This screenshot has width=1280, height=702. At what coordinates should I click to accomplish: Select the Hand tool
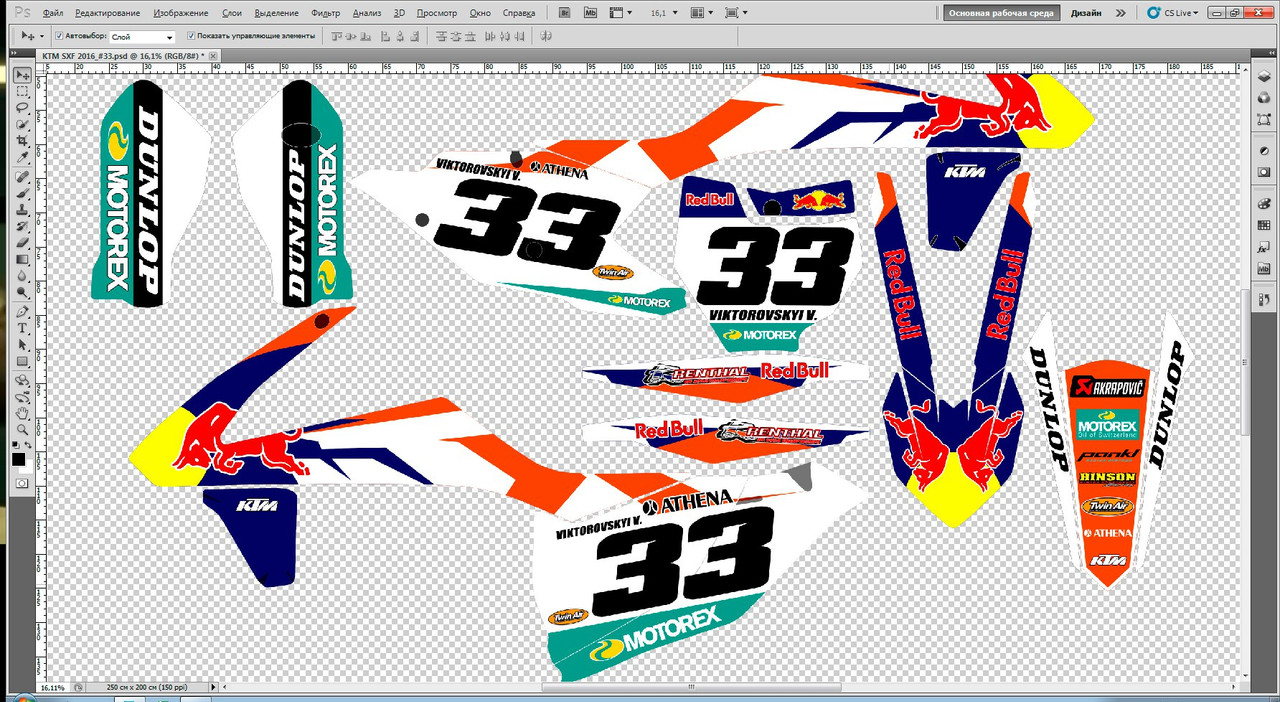click(22, 412)
